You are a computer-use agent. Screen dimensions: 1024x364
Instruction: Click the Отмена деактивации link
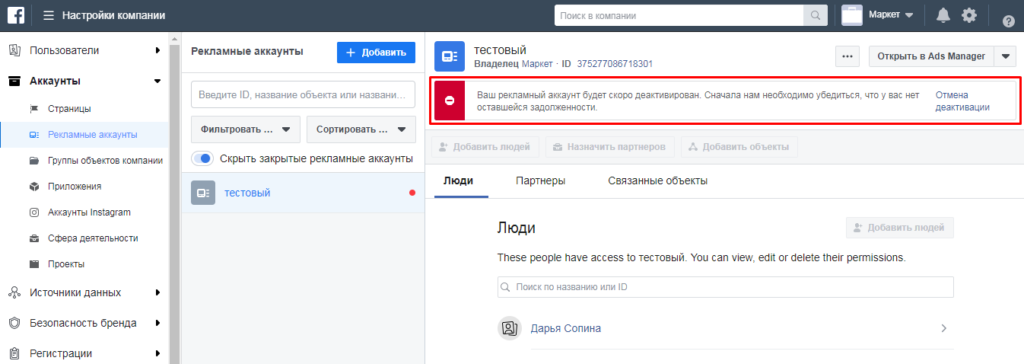click(x=963, y=101)
